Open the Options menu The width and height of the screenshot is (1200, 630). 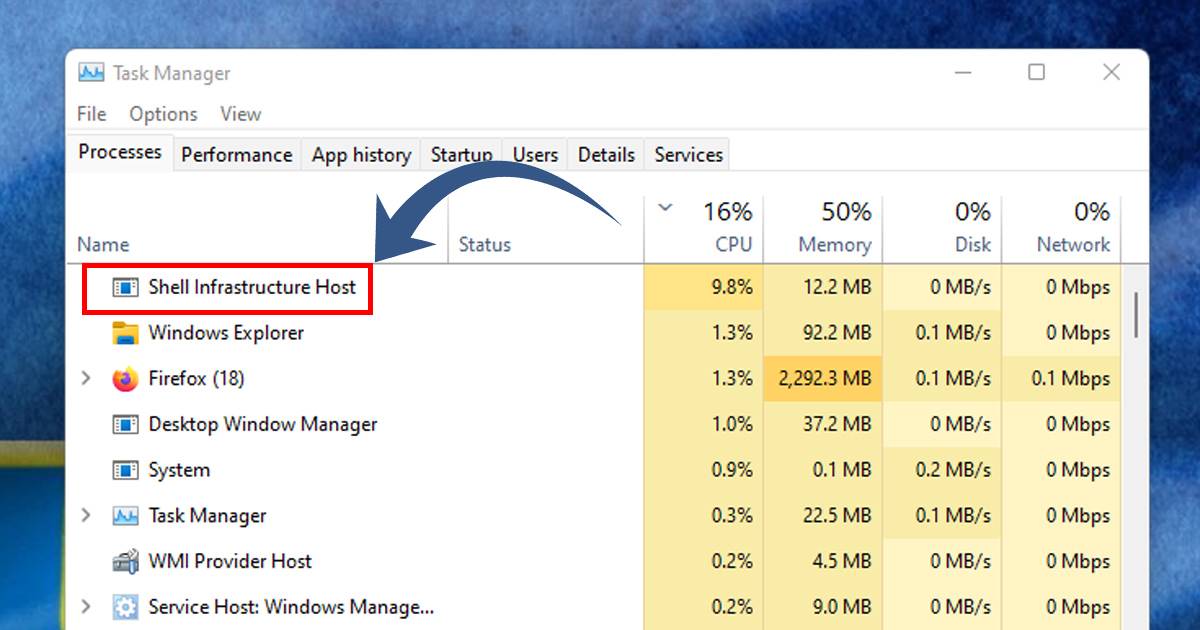coord(163,114)
